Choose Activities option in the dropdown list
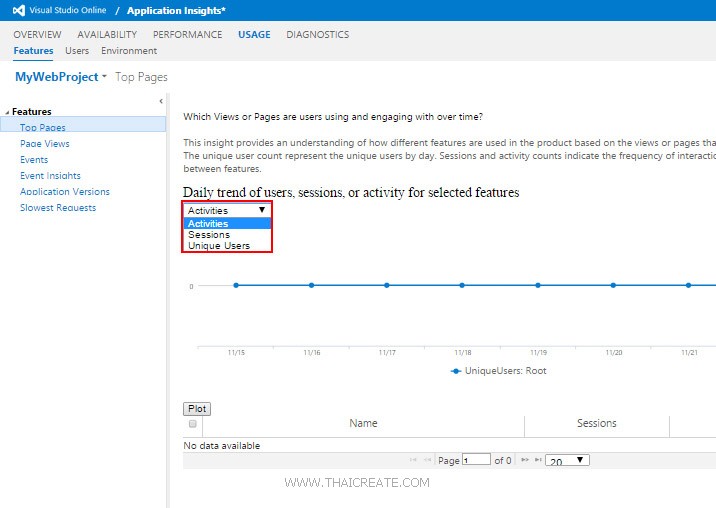This screenshot has width=716, height=508. coord(227,223)
